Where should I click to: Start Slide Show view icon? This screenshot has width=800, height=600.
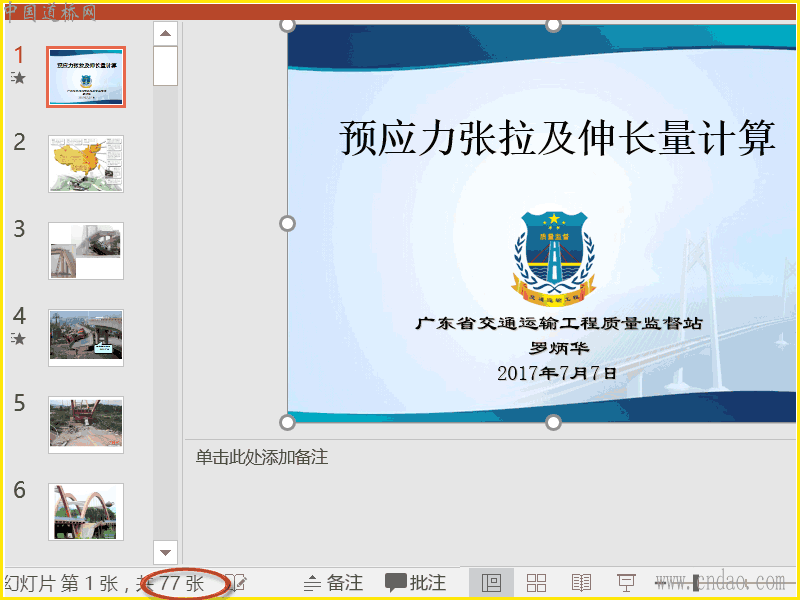[x=626, y=583]
